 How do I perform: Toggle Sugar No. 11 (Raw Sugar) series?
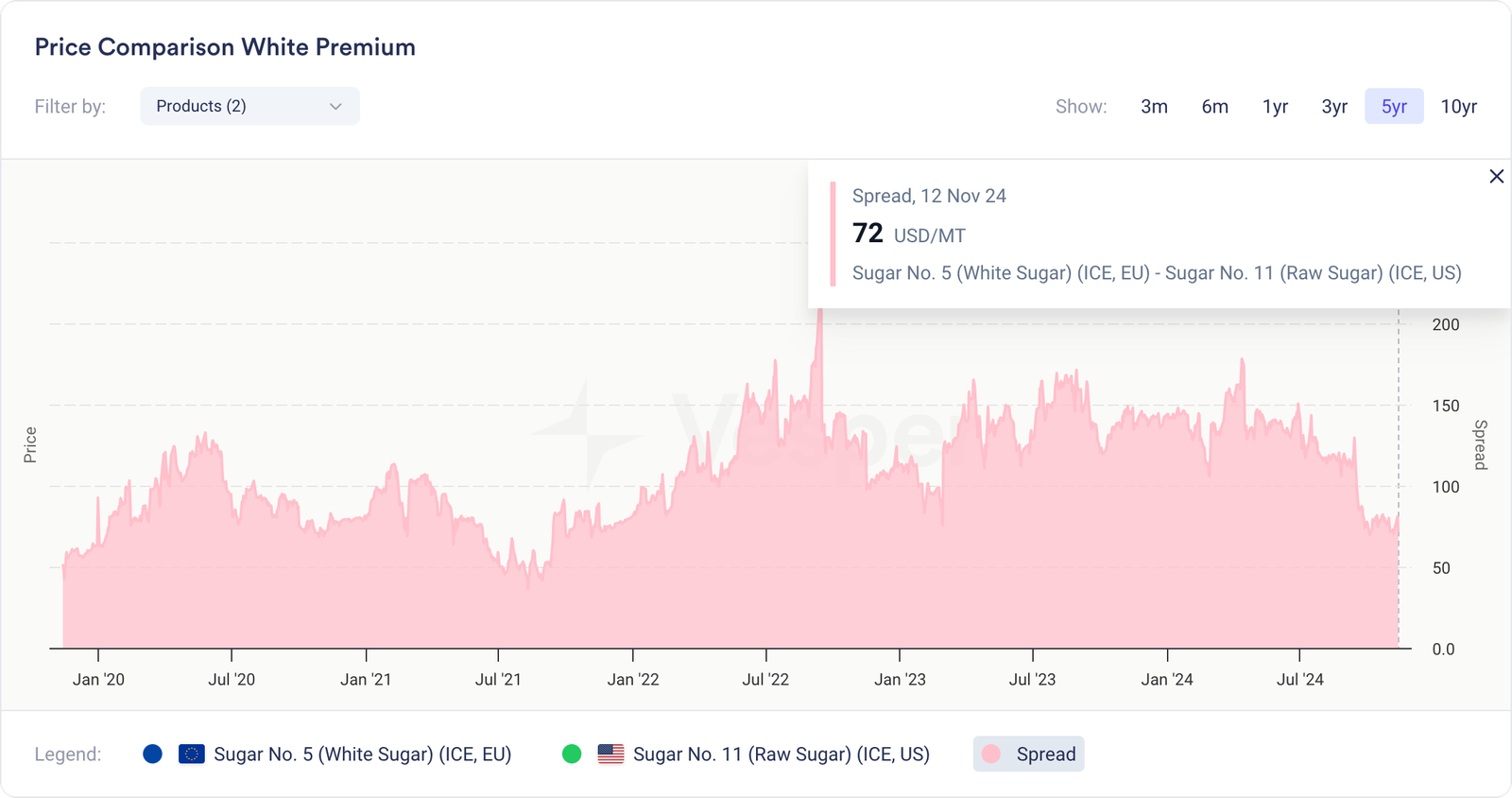click(781, 755)
